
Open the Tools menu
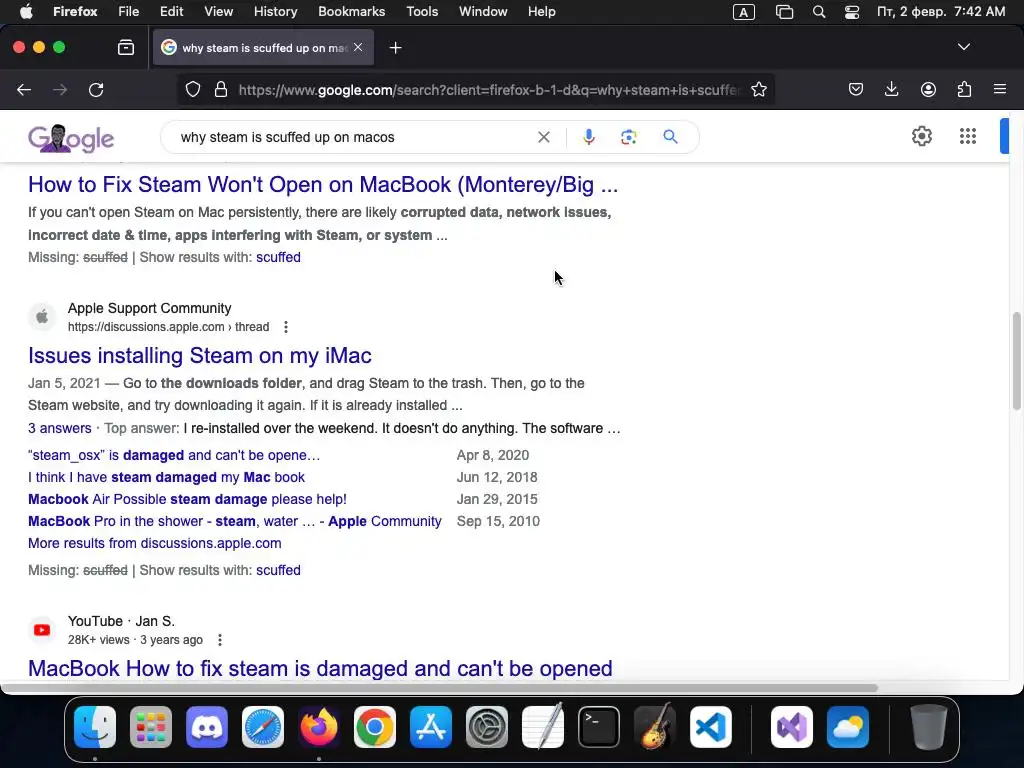coord(422,12)
